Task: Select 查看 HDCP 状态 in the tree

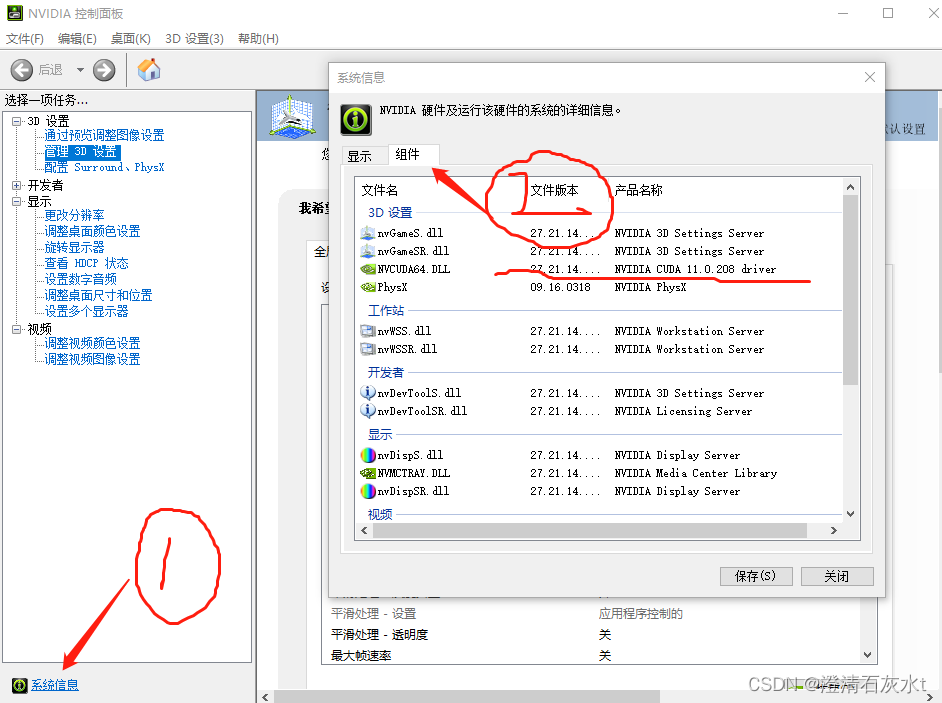Action: tap(86, 263)
